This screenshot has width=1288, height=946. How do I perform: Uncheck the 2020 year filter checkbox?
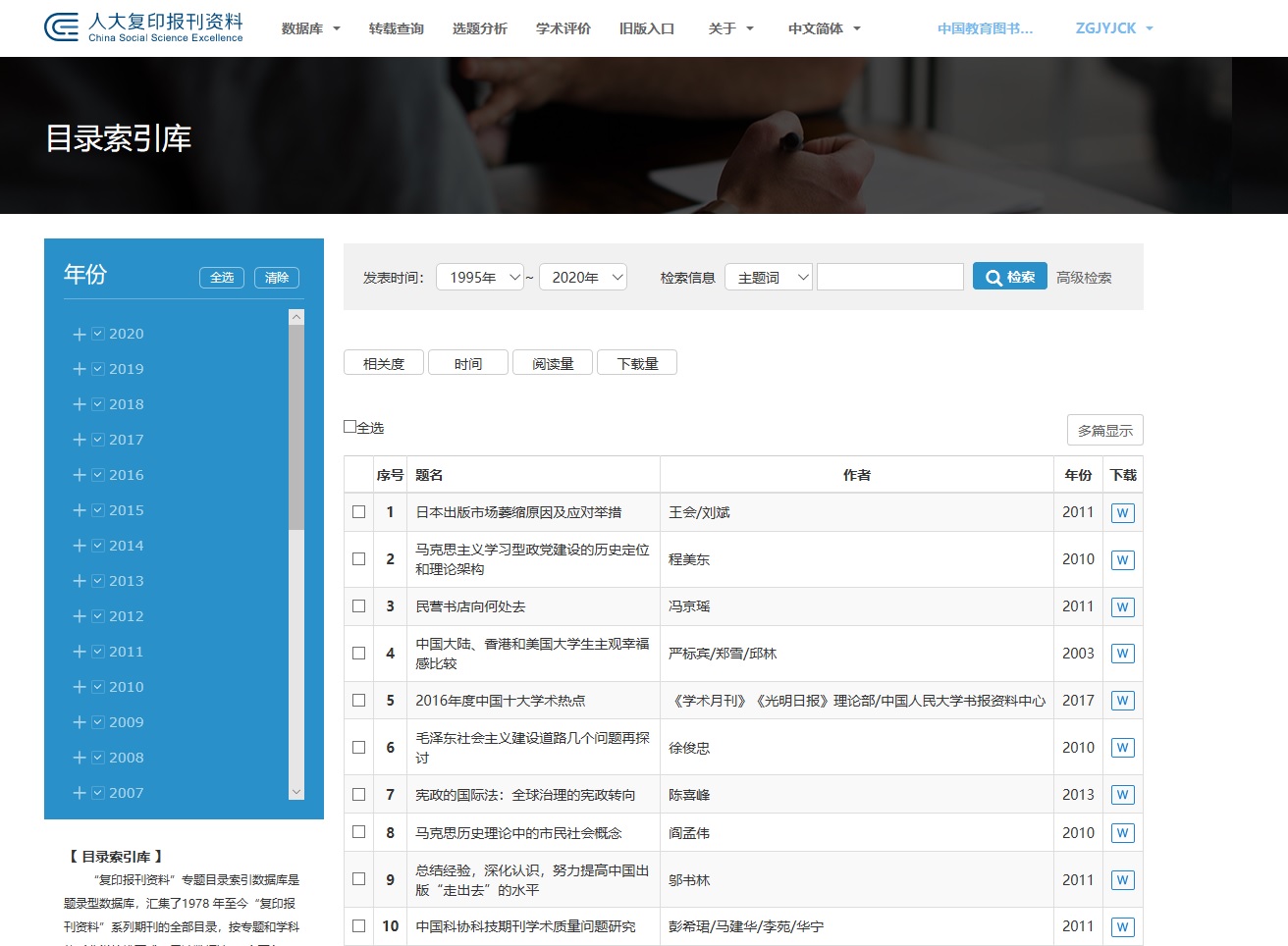98,333
